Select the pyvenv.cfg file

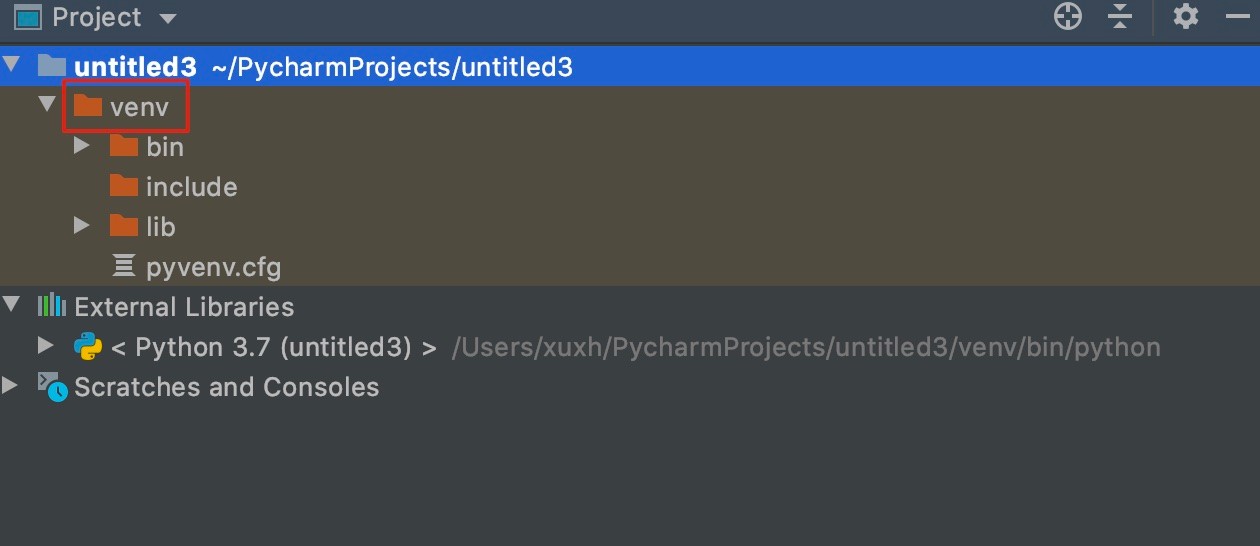click(x=196, y=267)
